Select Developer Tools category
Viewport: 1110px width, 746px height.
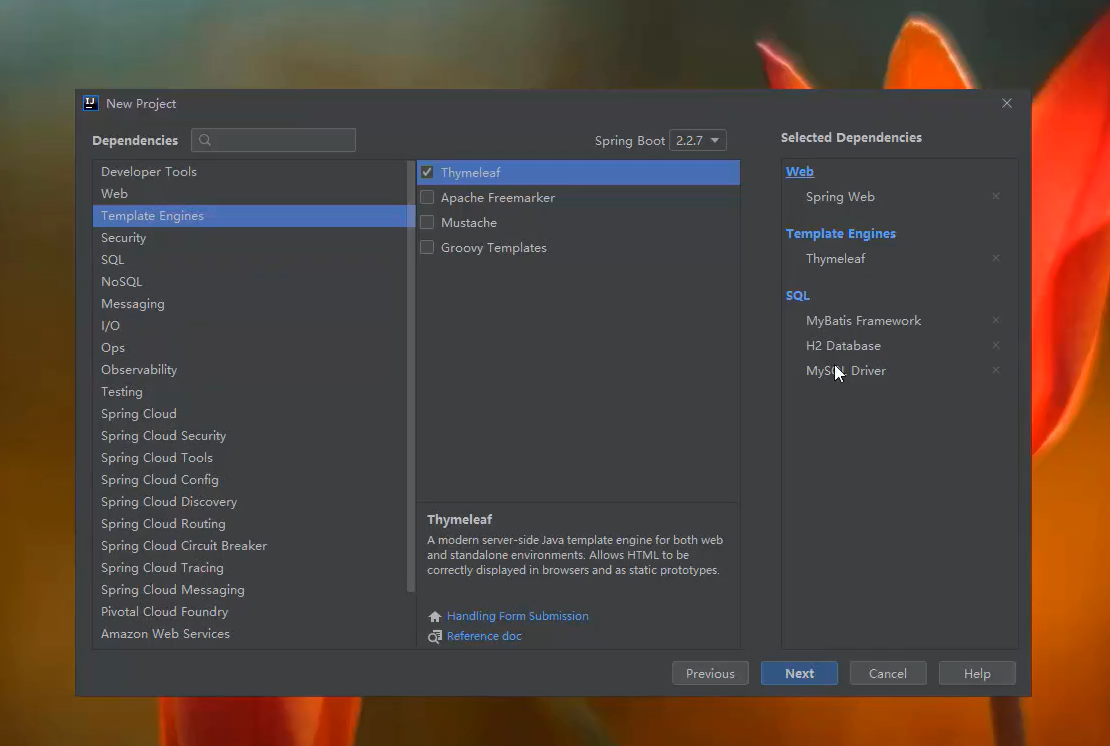pyautogui.click(x=251, y=171)
